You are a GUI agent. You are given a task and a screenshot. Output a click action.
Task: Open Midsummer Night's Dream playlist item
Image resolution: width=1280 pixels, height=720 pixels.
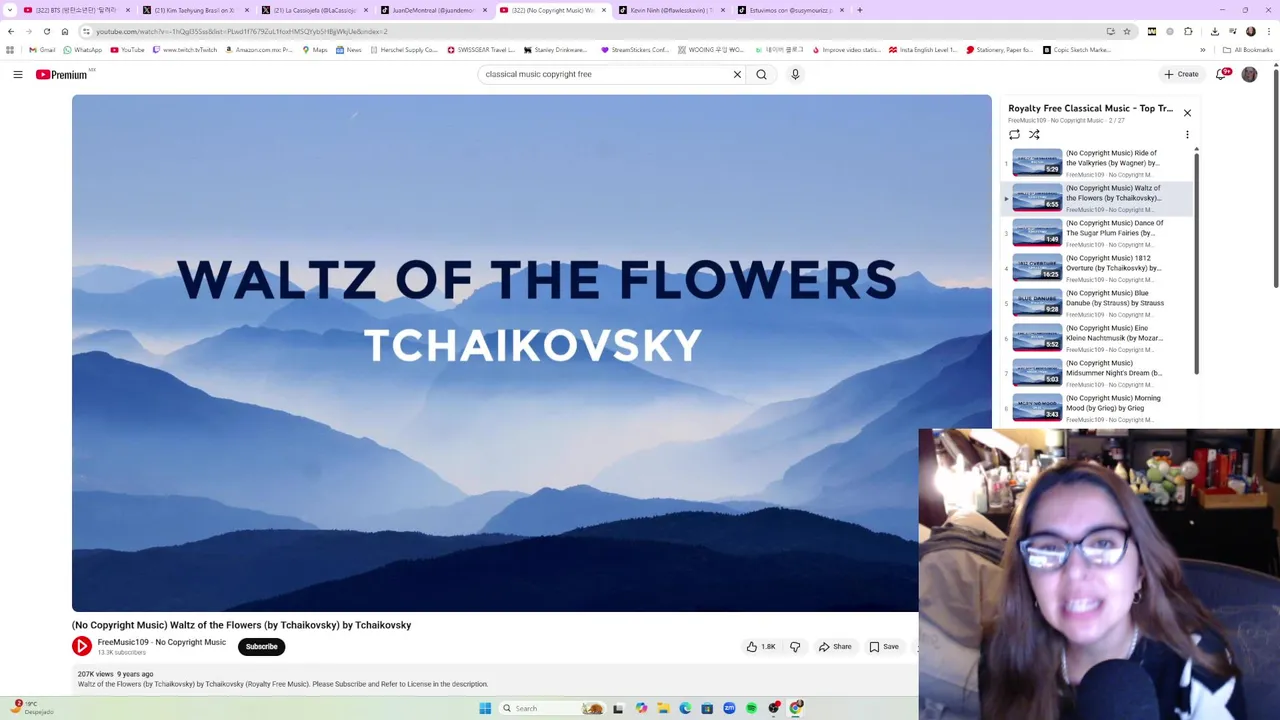click(x=1097, y=373)
